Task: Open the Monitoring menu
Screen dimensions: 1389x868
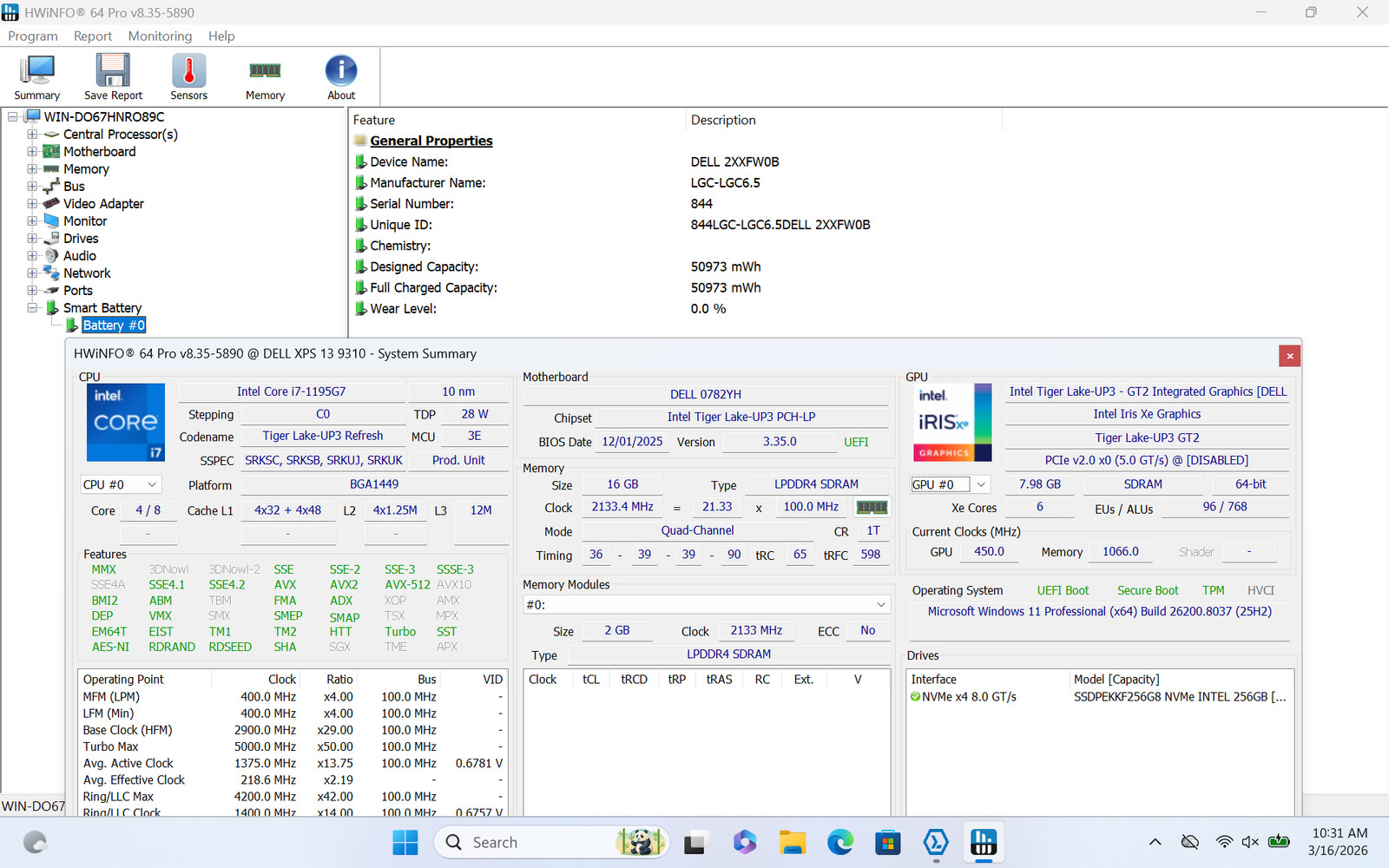Action: (160, 36)
